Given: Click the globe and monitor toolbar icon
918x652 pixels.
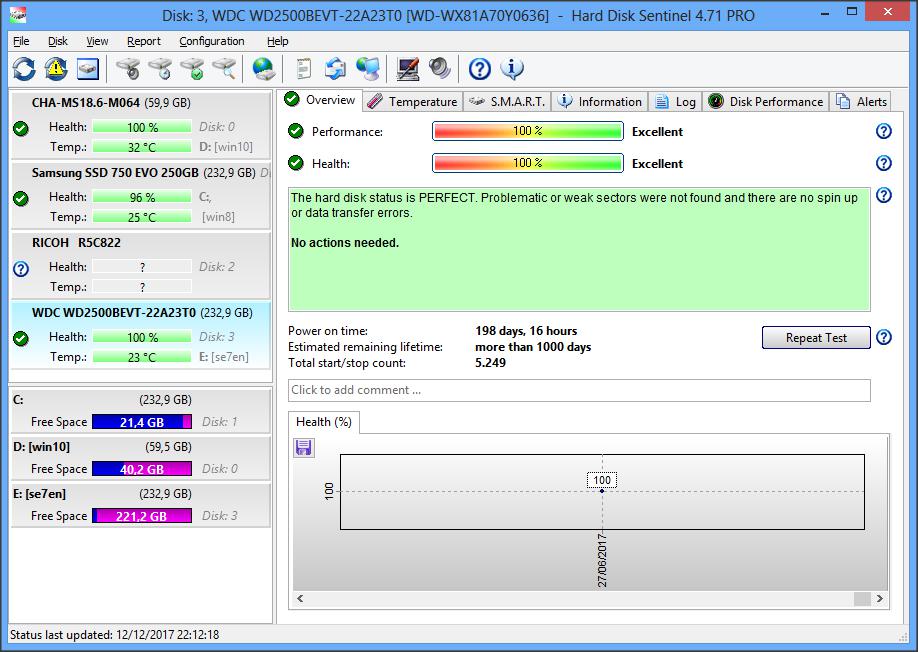Looking at the screenshot, I should coord(368,68).
